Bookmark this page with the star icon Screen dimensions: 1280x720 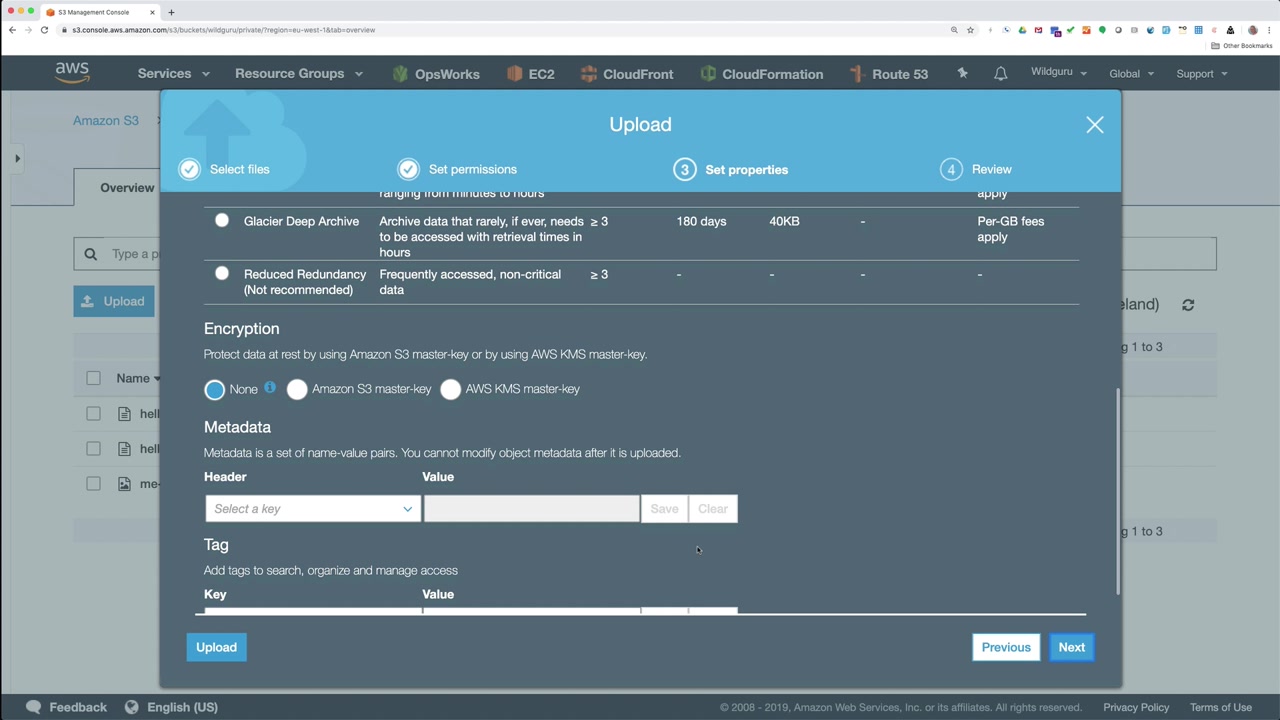(970, 30)
